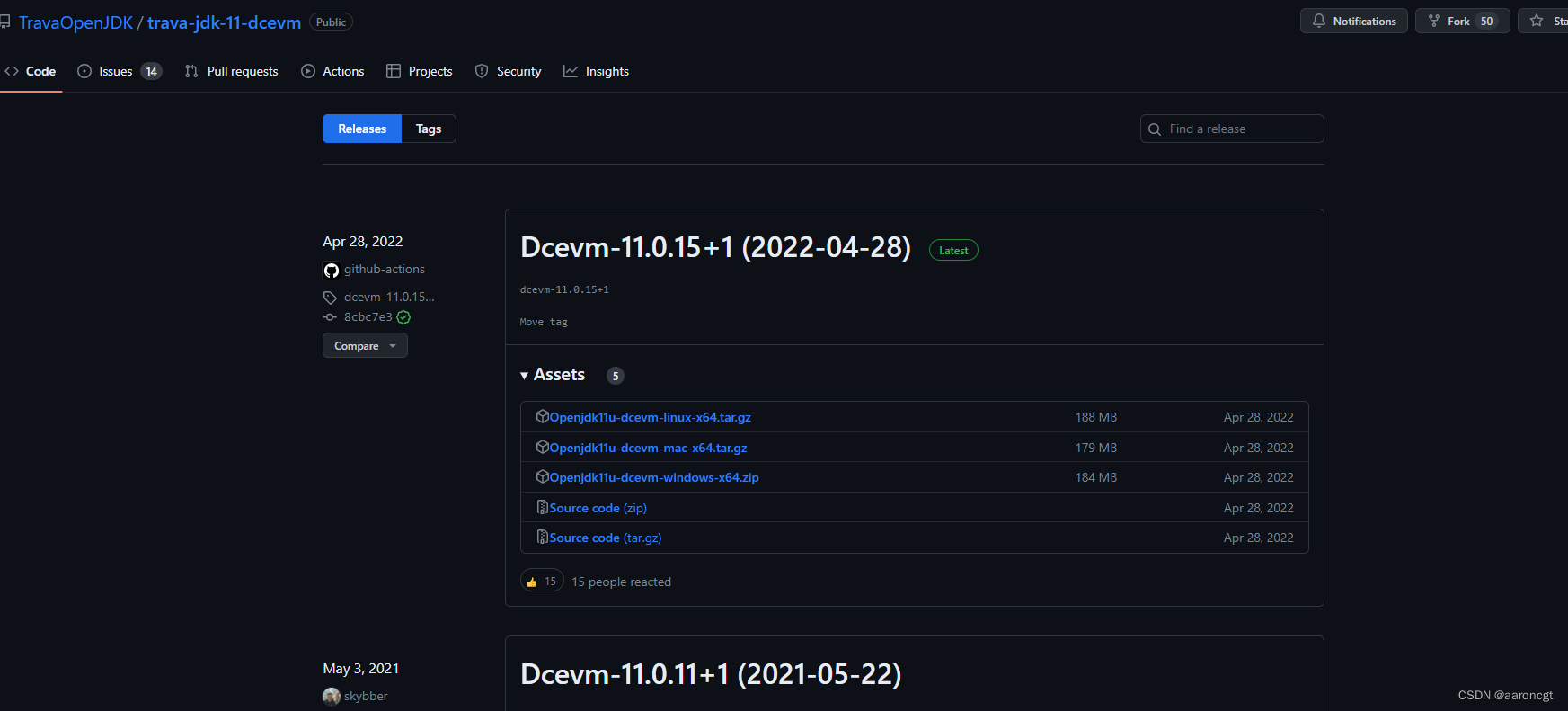Click the Fork count 50
Screen dimensions: 1568x711
[x=1487, y=22]
